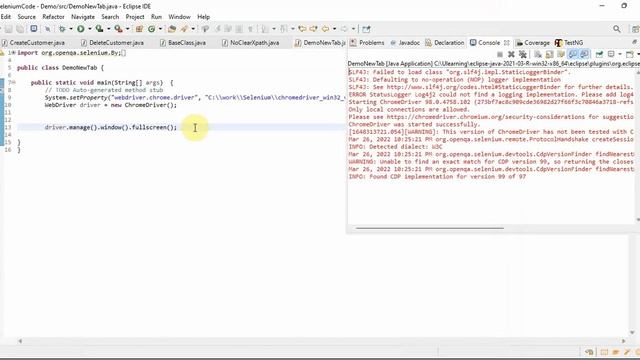Switch to the Problems view tab
The height and width of the screenshot is (360, 640).
tap(367, 42)
